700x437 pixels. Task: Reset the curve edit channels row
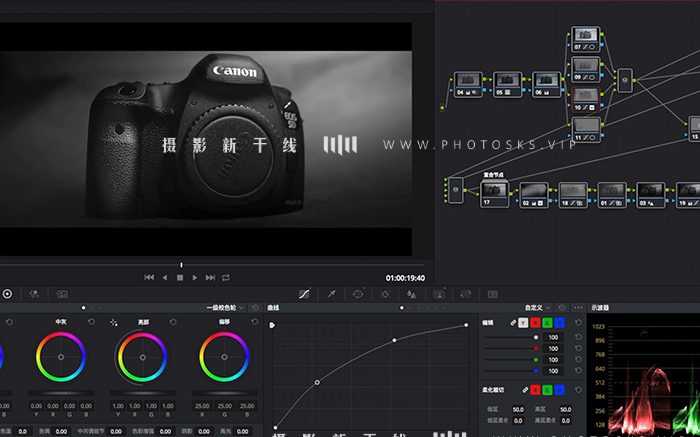[x=579, y=322]
